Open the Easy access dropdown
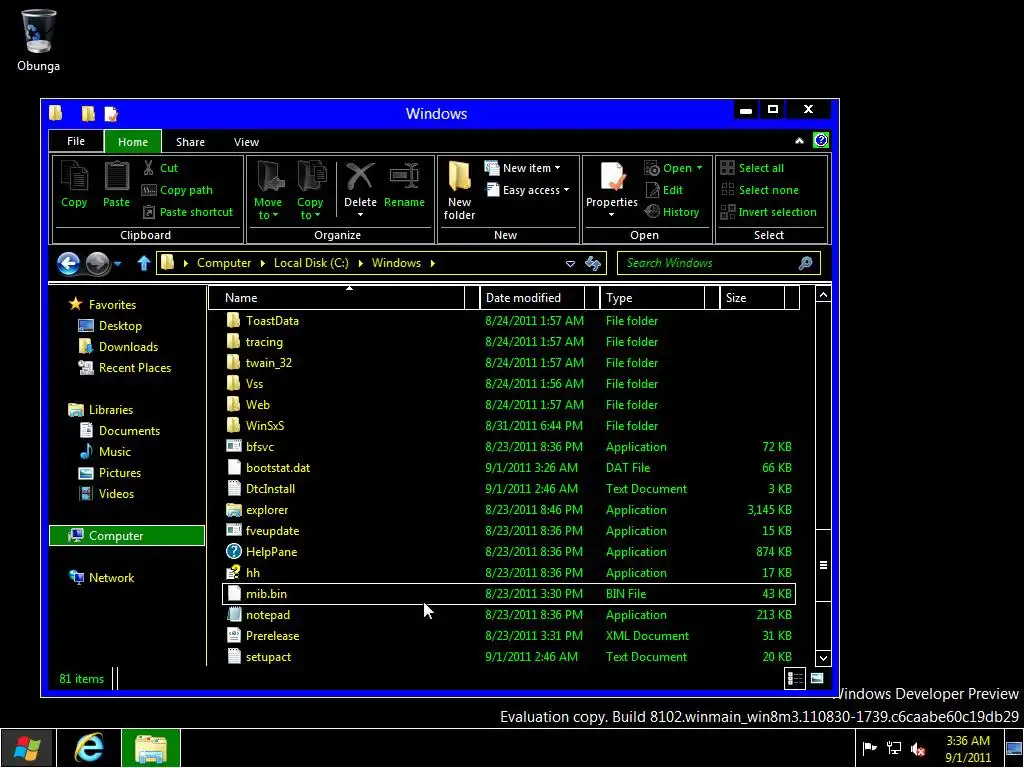Image resolution: width=1024 pixels, height=768 pixels. 528,190
